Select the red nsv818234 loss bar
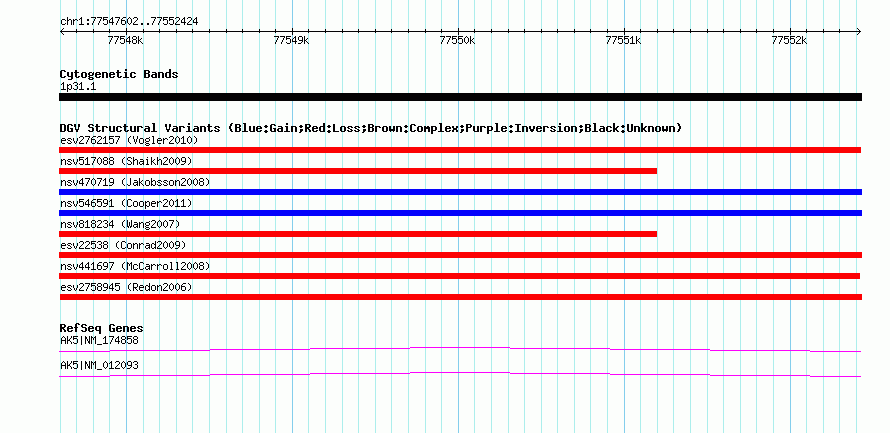The height and width of the screenshot is (433, 890). pyautogui.click(x=358, y=234)
